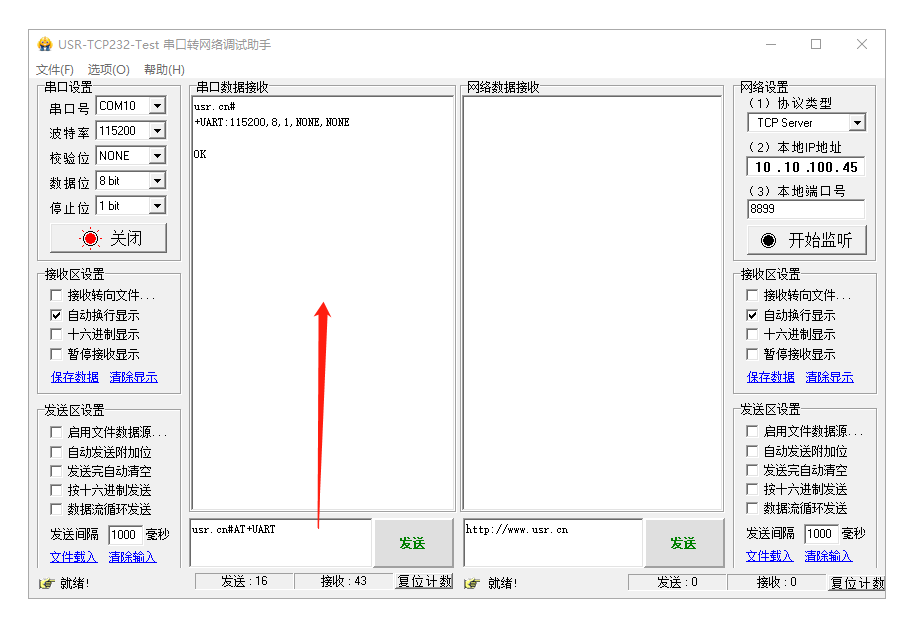Click serial 清除输入 link
The height and width of the screenshot is (619, 912).
(133, 557)
